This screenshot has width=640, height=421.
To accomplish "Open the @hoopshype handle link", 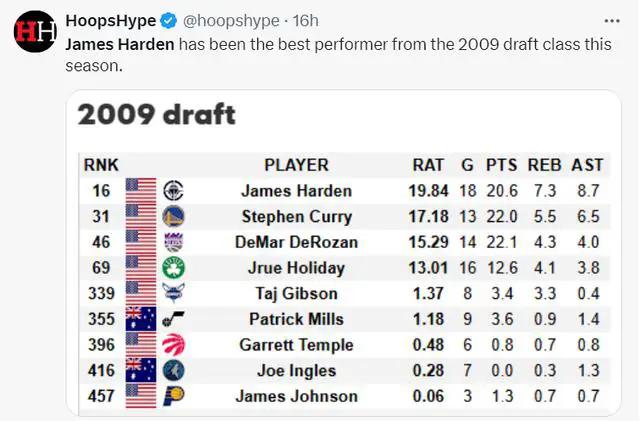I will pyautogui.click(x=231, y=21).
